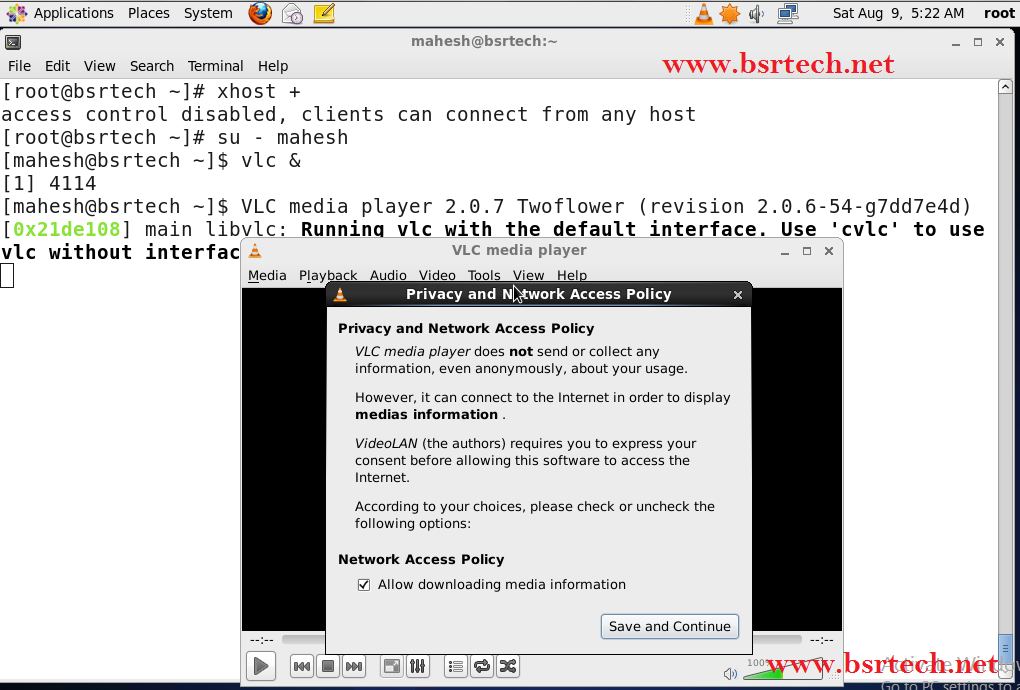Open the Playback menu
This screenshot has height=690, width=1020.
click(x=327, y=275)
